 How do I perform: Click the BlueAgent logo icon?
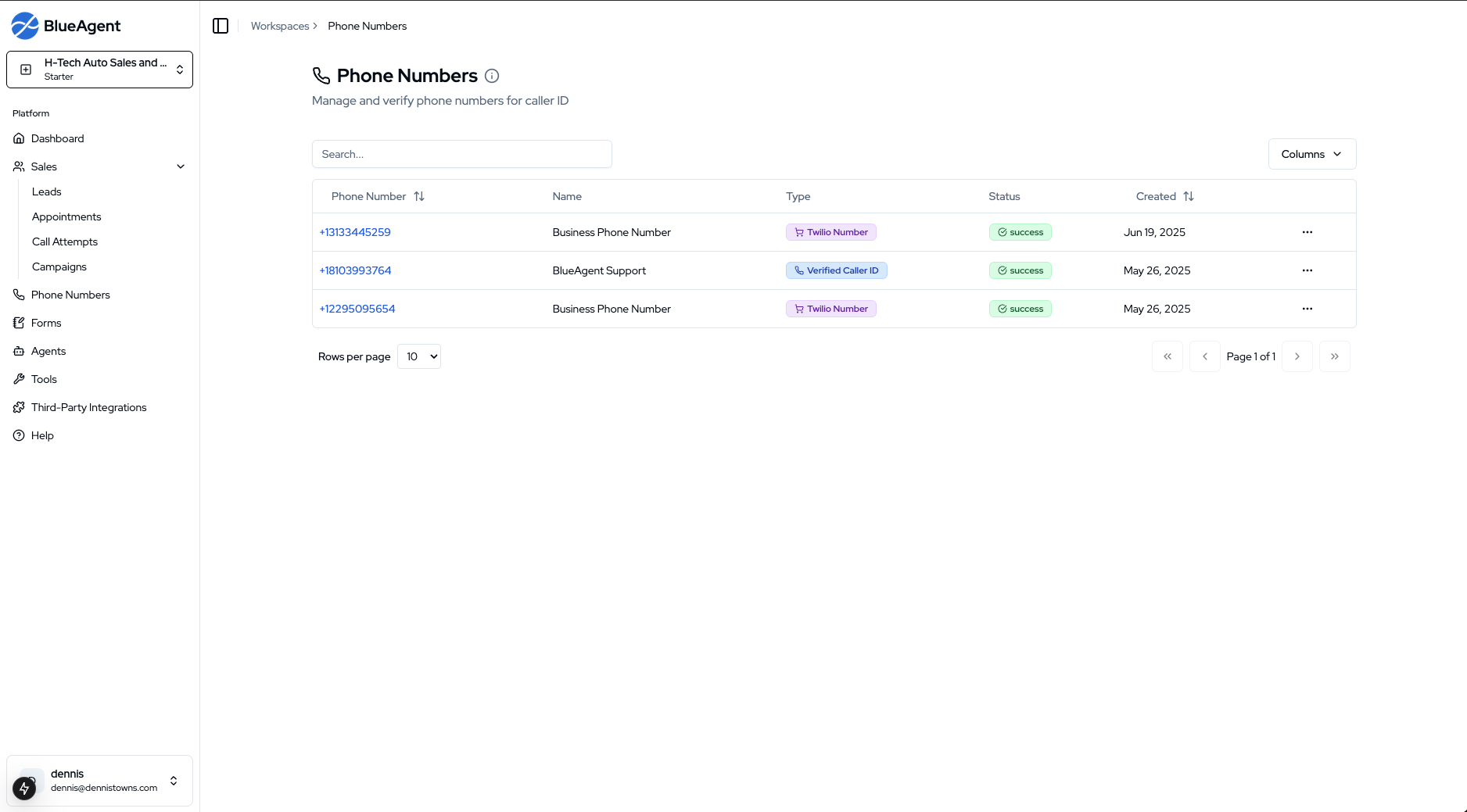(25, 26)
